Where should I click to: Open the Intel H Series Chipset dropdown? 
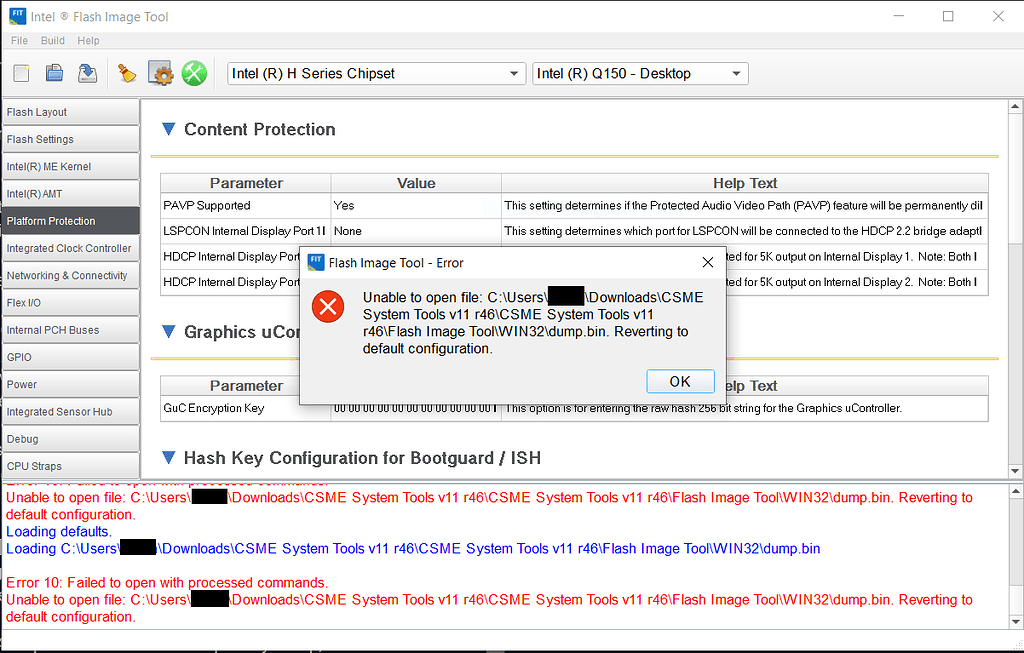(376, 74)
